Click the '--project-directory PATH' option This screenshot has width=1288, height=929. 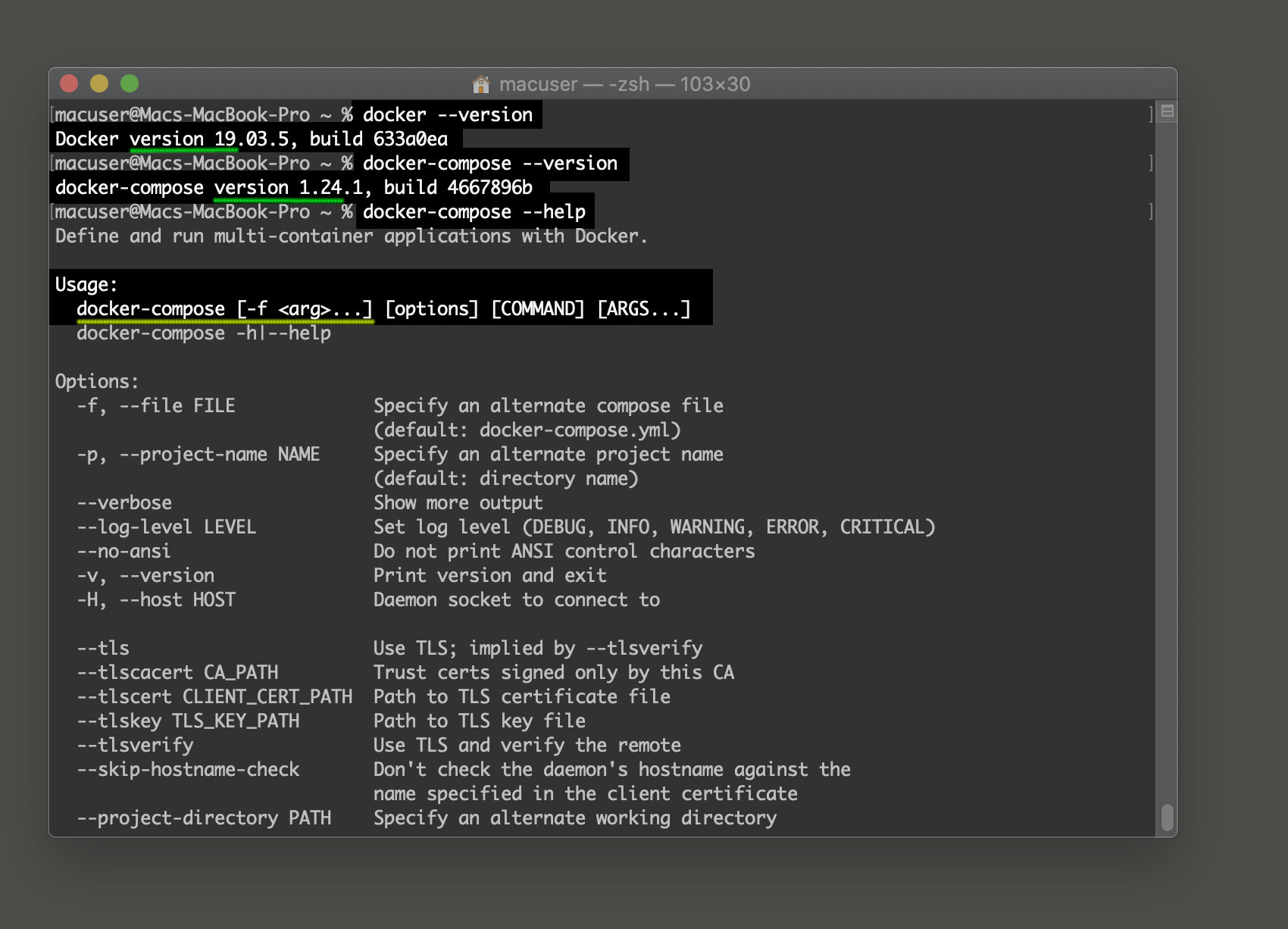click(204, 818)
